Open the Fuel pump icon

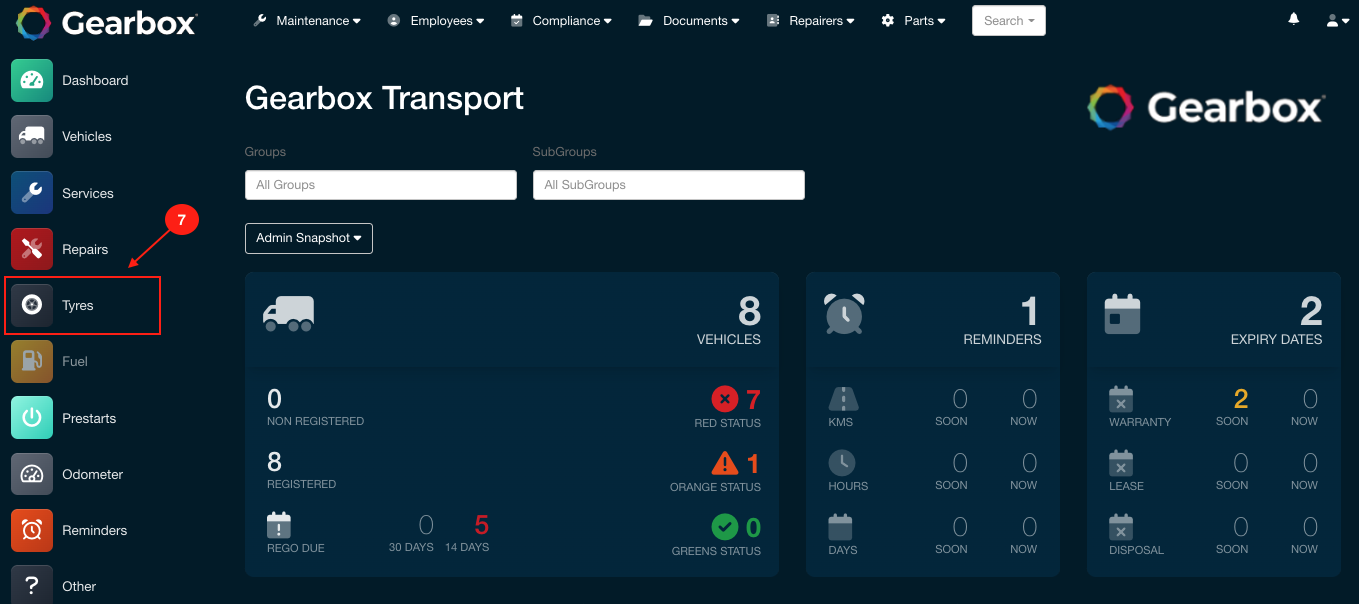(32, 361)
